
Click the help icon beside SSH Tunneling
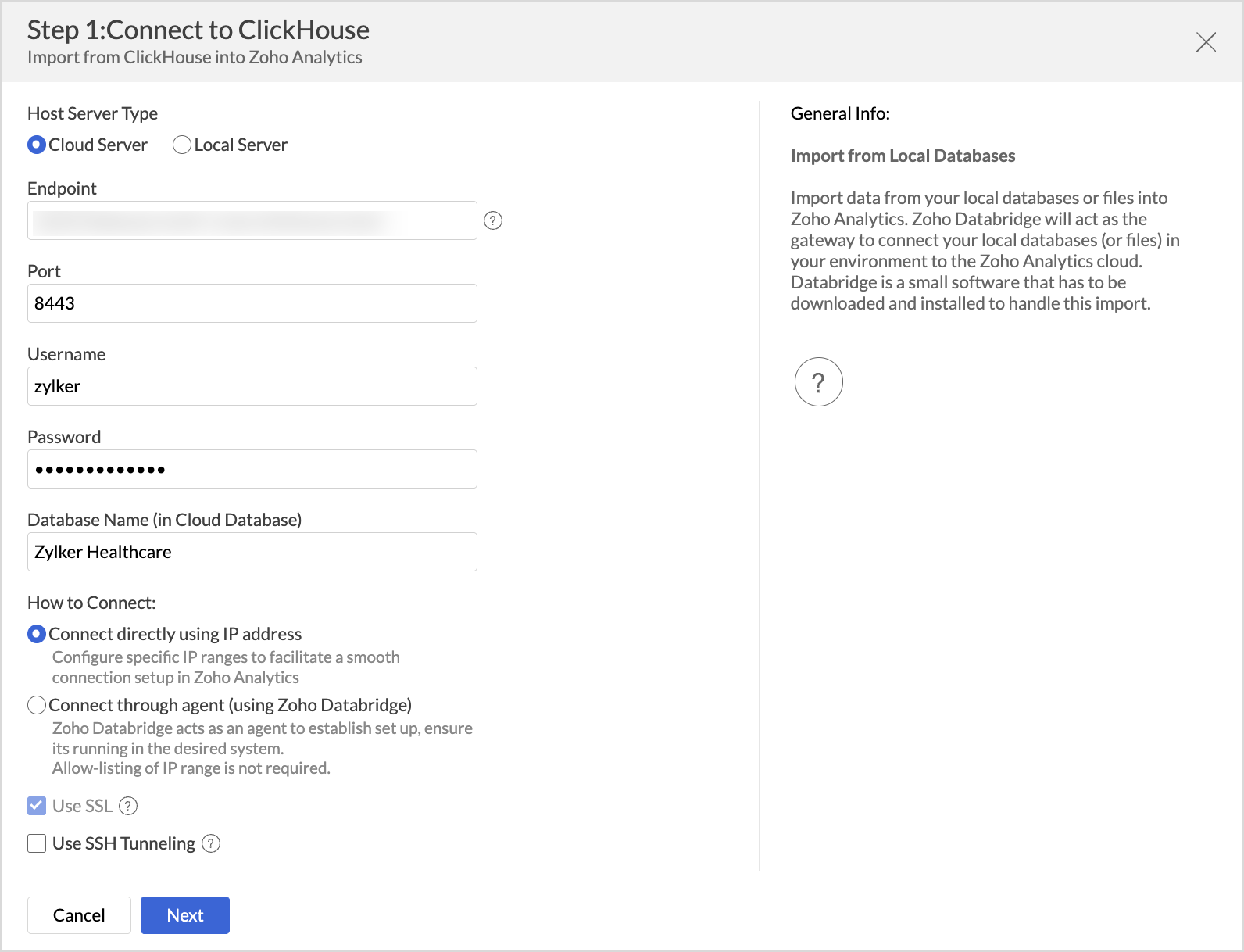[x=211, y=843]
